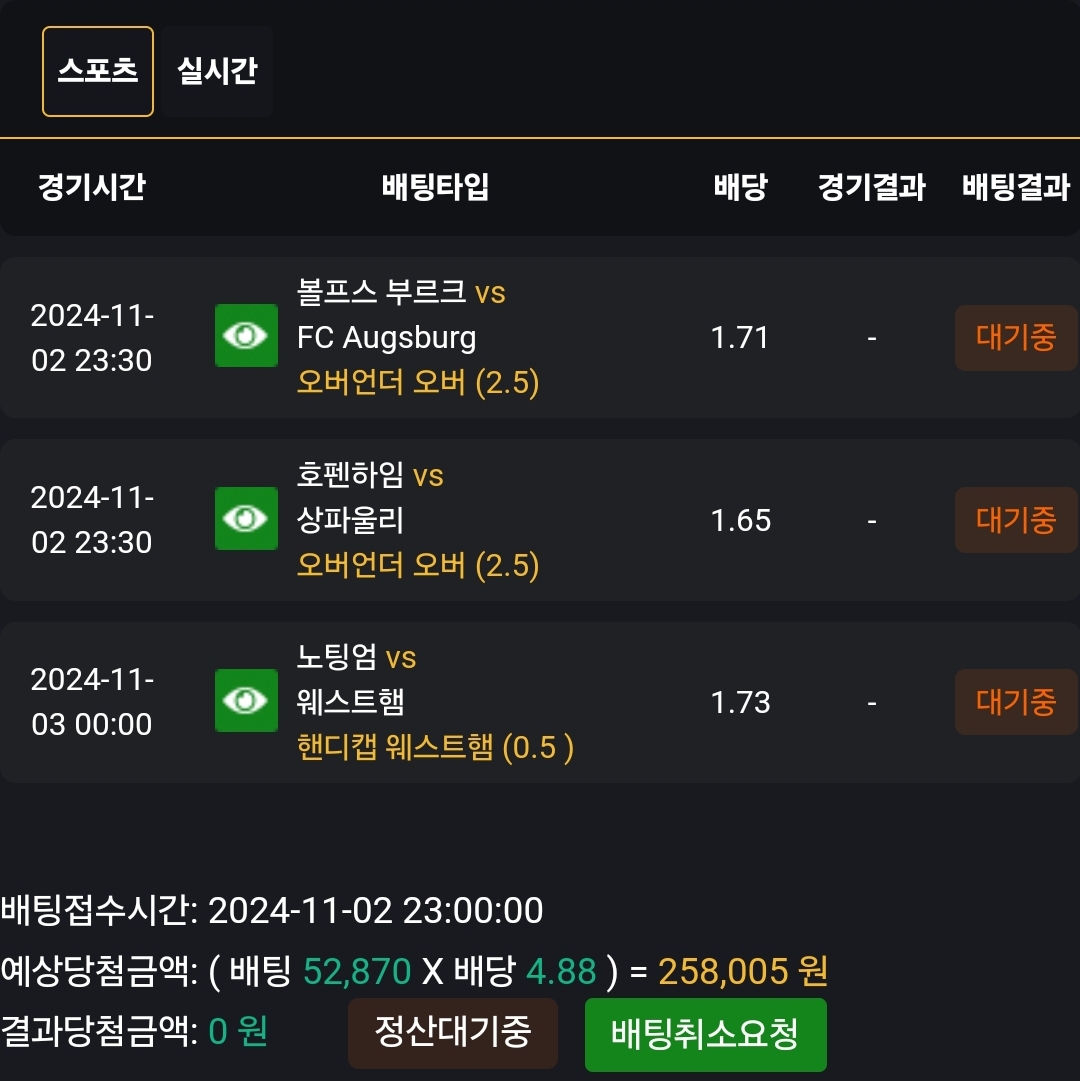Click 대기중 badge for the 웨스트햄 match
Viewport: 1080px width, 1081px height.
[x=1016, y=702]
